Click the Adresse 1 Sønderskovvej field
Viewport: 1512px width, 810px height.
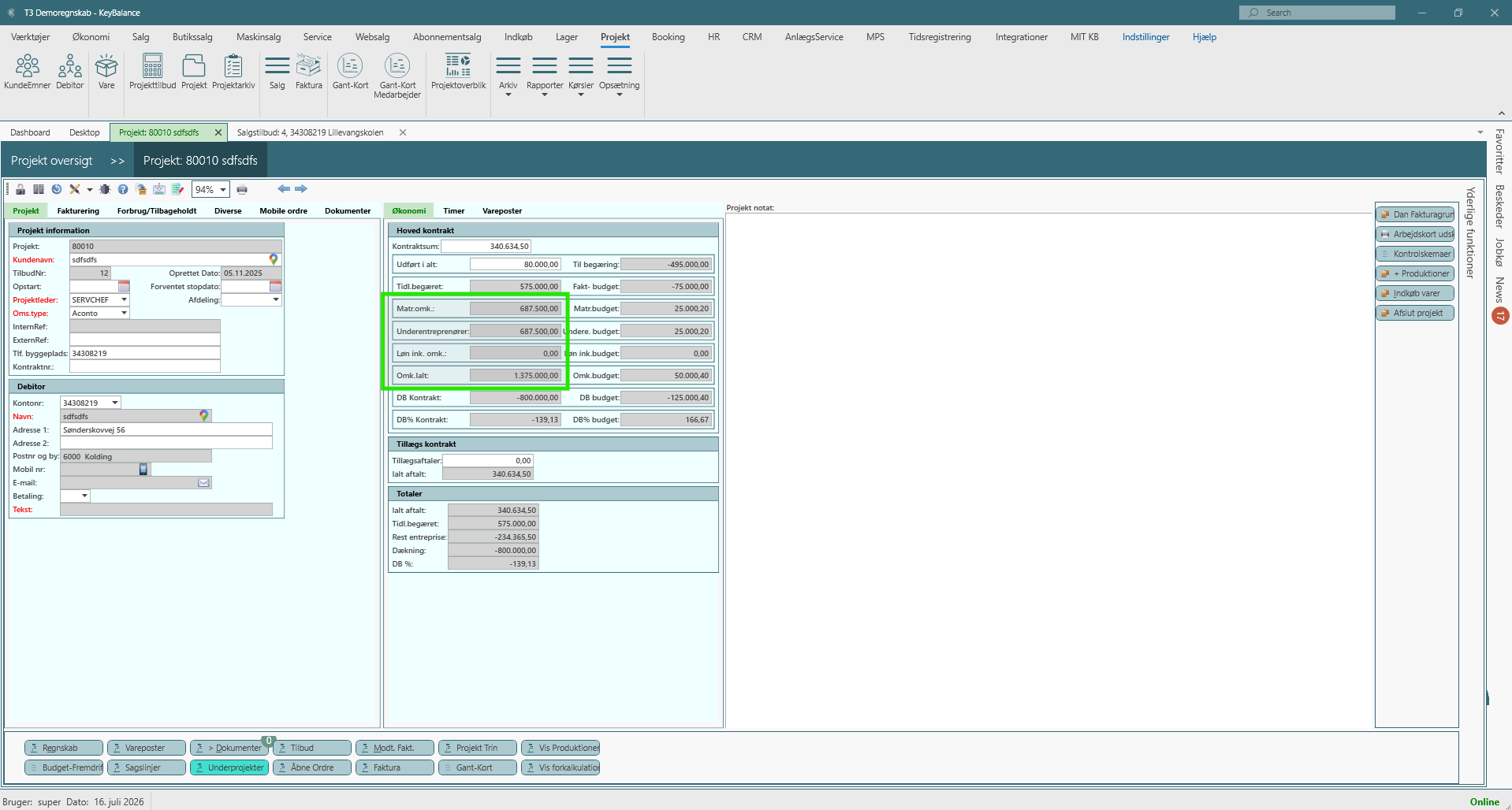click(x=166, y=430)
